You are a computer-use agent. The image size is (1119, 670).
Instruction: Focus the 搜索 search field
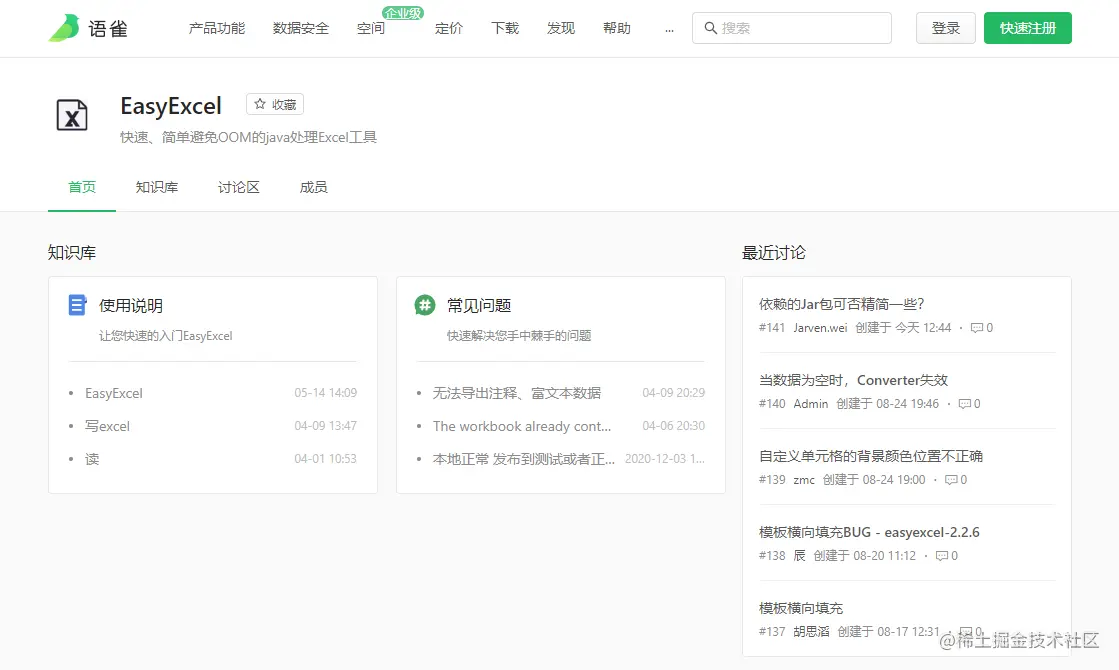791,28
